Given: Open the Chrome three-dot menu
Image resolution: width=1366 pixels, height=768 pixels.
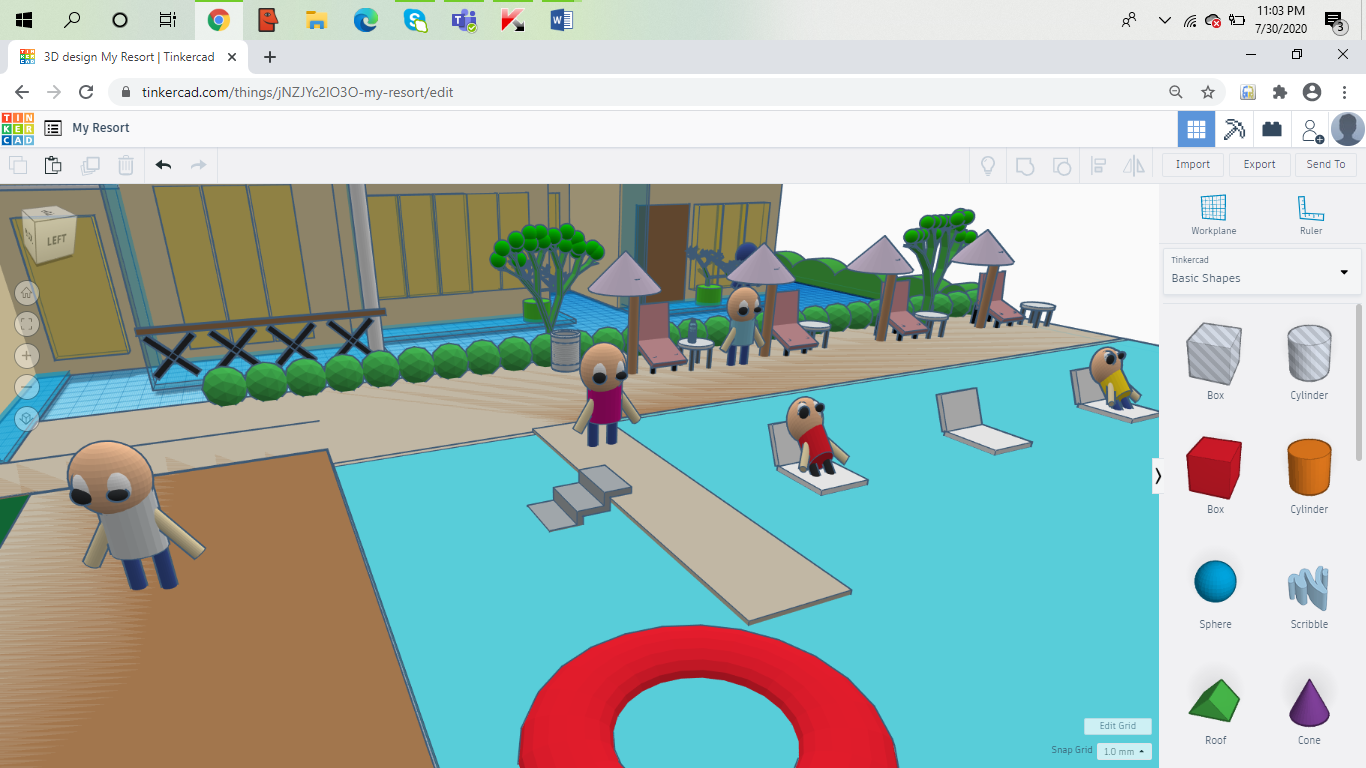Looking at the screenshot, I should [x=1345, y=92].
